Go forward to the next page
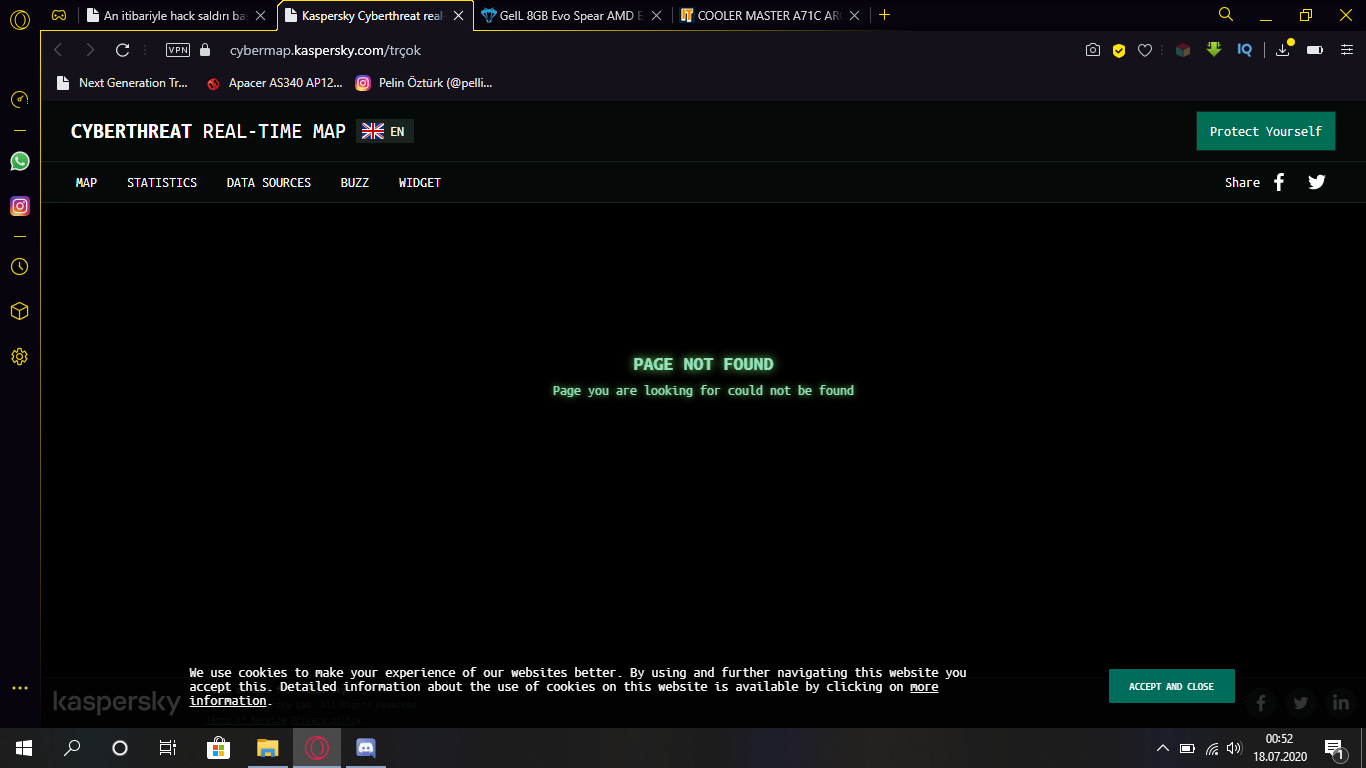This screenshot has width=1366, height=768. coord(90,50)
